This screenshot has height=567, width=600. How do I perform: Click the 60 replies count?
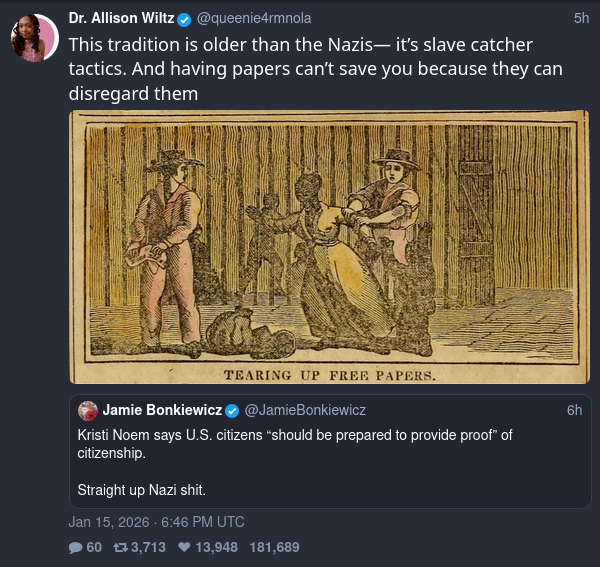[94, 547]
